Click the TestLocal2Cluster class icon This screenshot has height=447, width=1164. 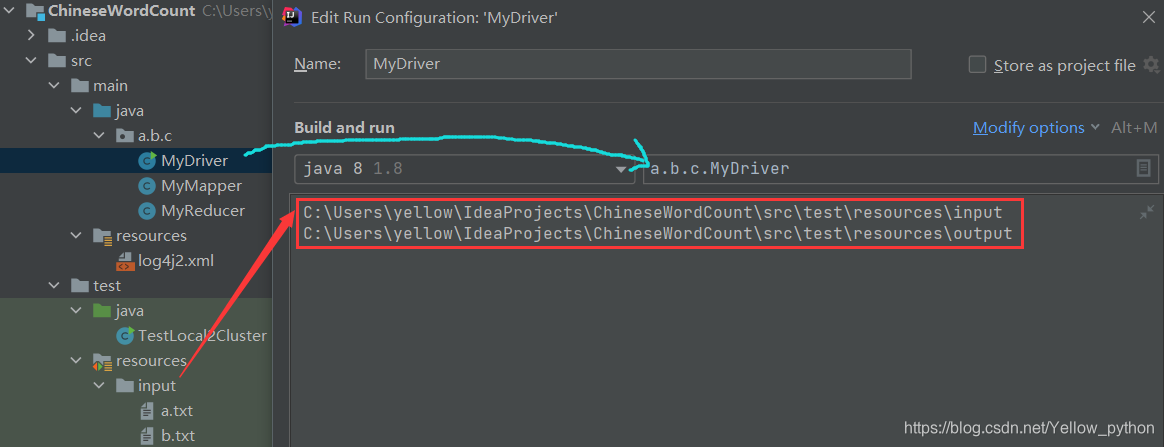[125, 336]
